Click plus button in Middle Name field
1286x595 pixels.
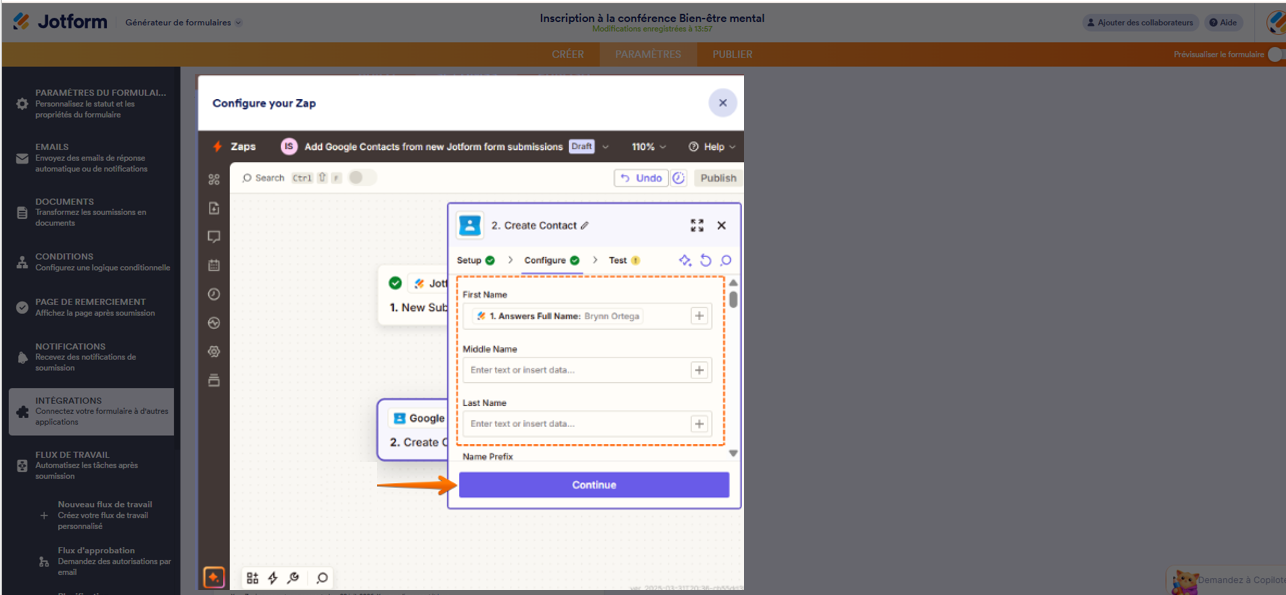click(x=699, y=370)
